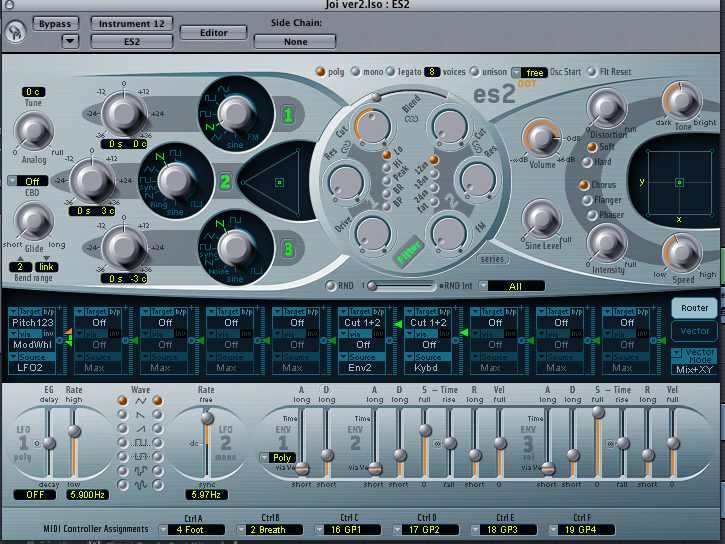The width and height of the screenshot is (725, 544).
Task: Click the Bypass button
Action: [x=55, y=24]
